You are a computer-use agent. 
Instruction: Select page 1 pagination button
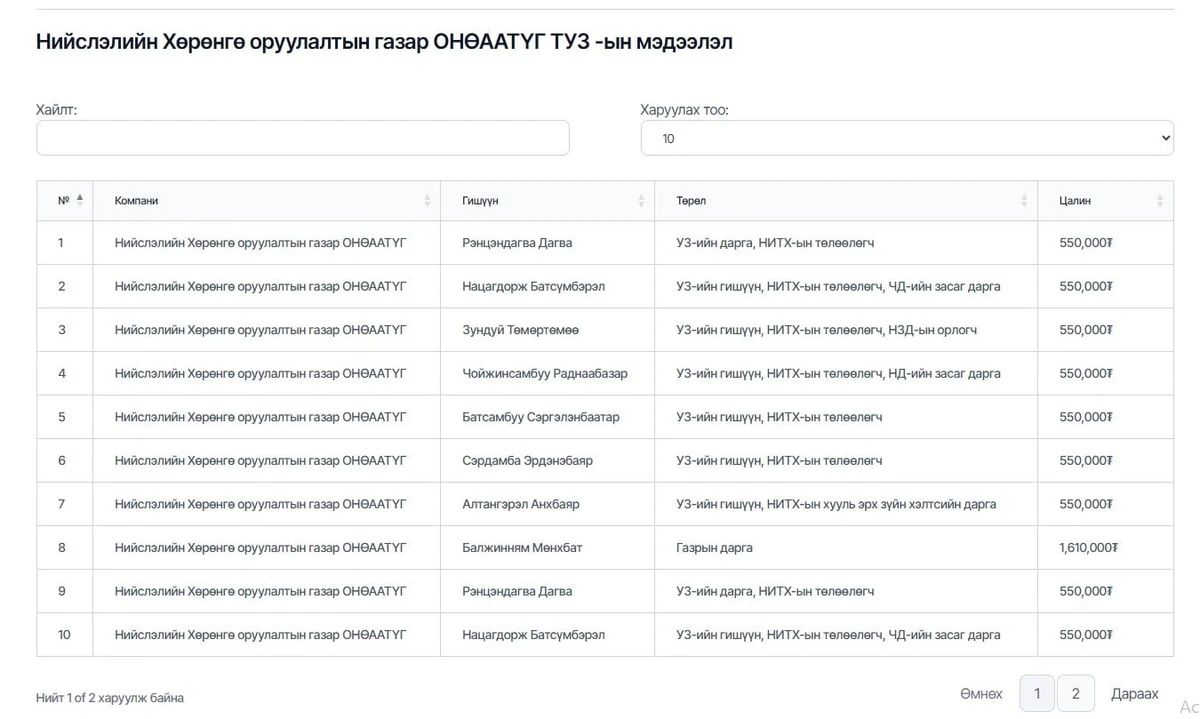click(1037, 694)
